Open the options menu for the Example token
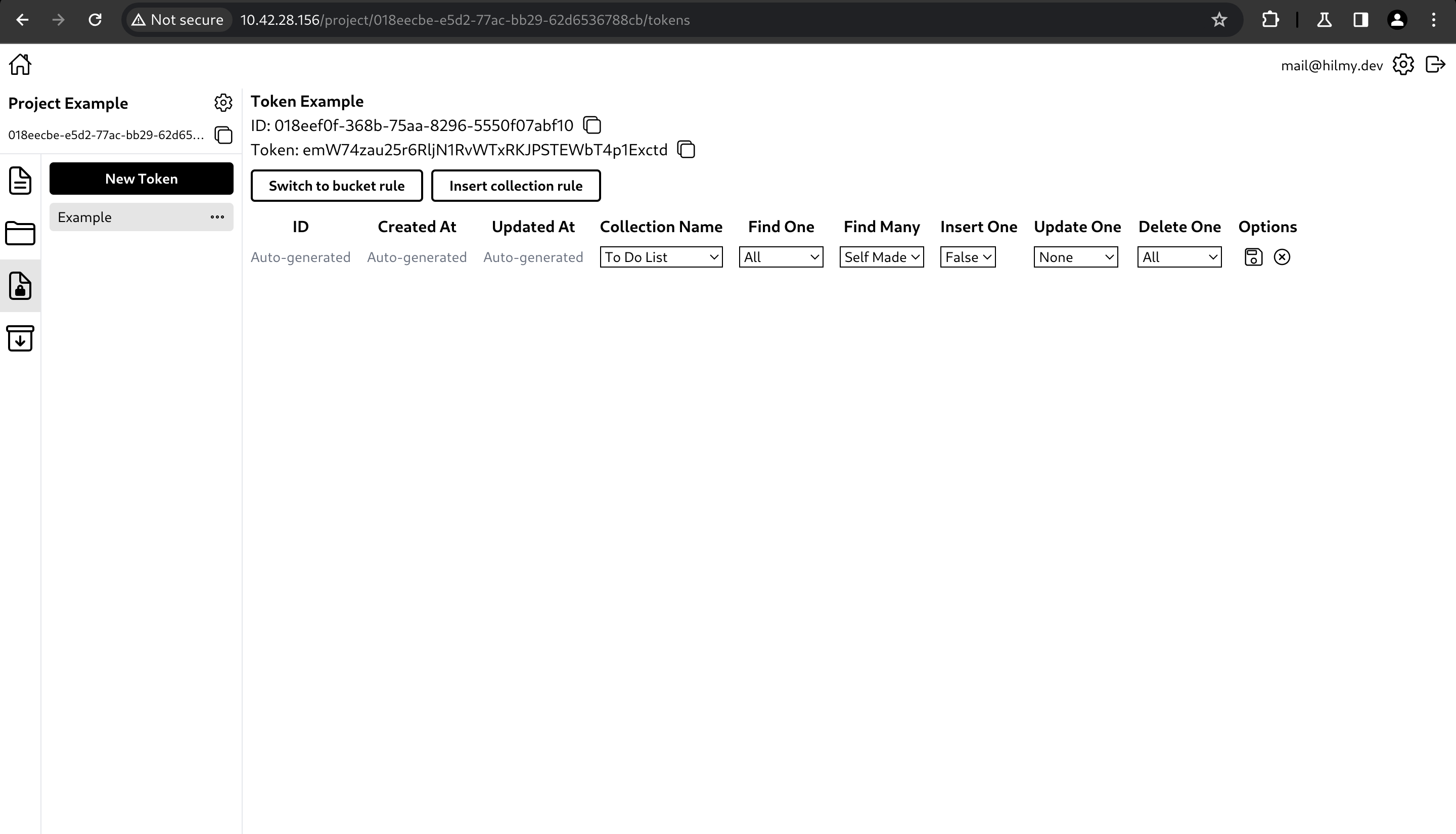This screenshot has height=834, width=1456. click(217, 216)
